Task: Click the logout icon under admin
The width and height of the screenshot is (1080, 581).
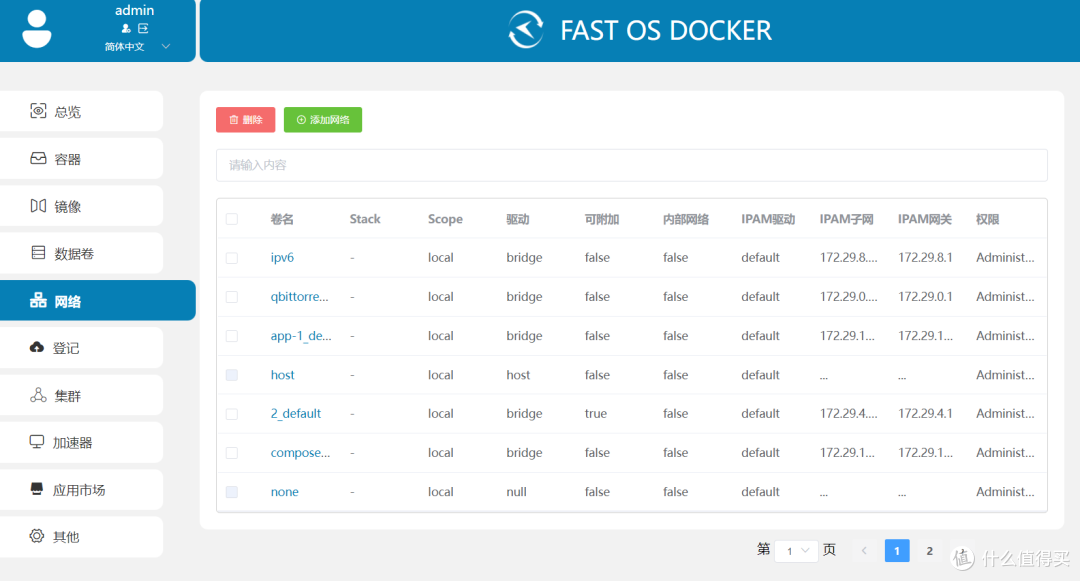Action: [x=143, y=28]
